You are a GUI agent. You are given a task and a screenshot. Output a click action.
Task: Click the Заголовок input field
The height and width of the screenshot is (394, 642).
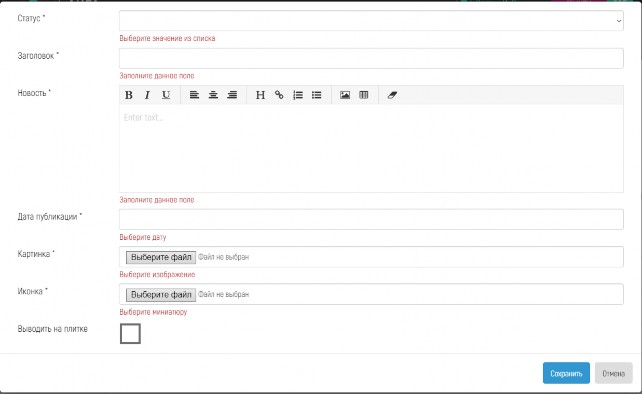pos(371,58)
